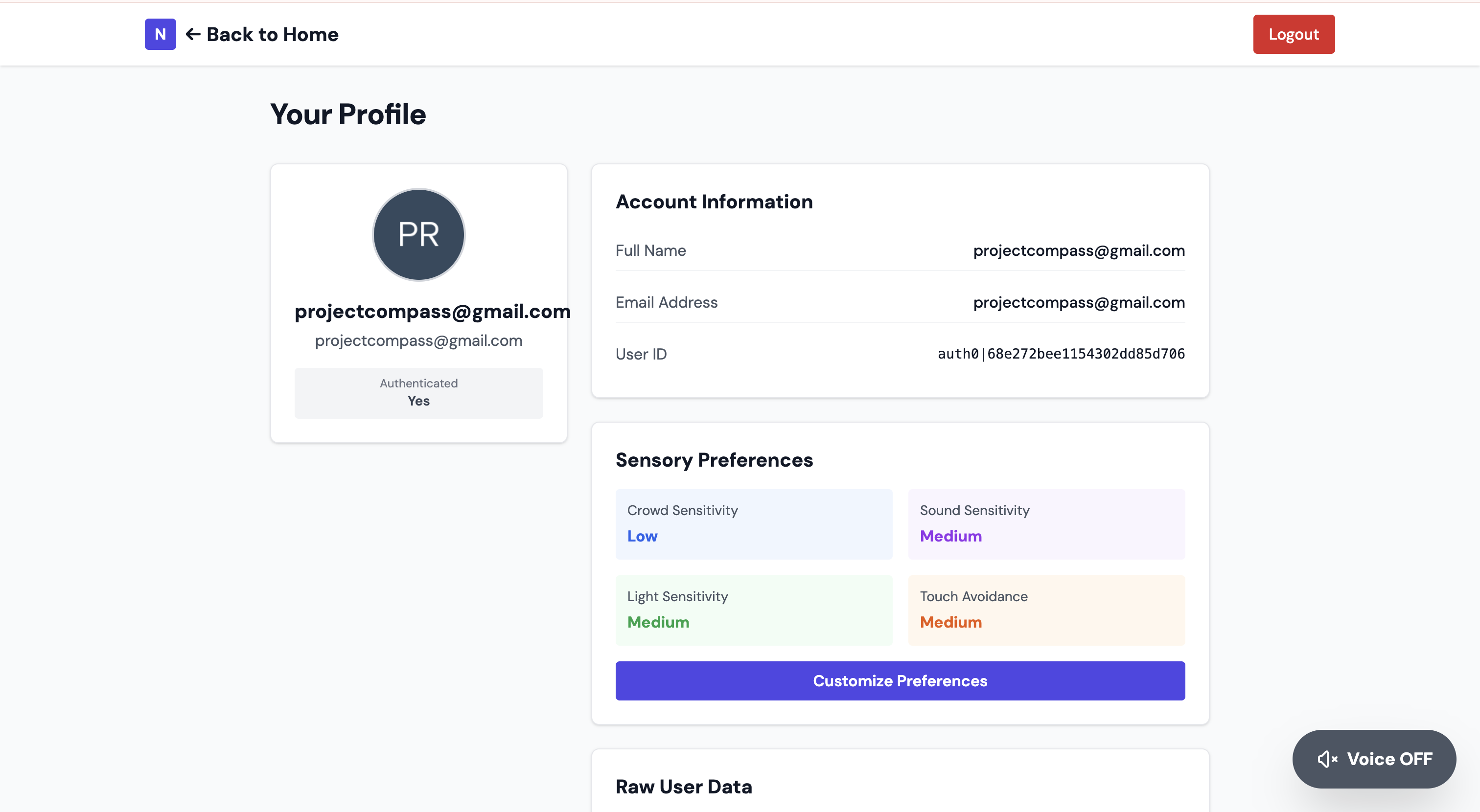Click the Email Address value text
1480x812 pixels.
coord(1078,302)
